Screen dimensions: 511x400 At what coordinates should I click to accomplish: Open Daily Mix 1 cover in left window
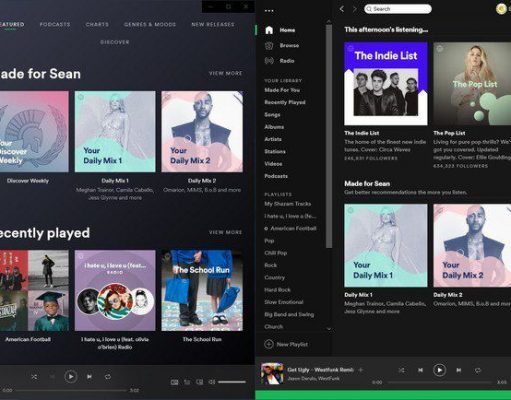coord(115,132)
